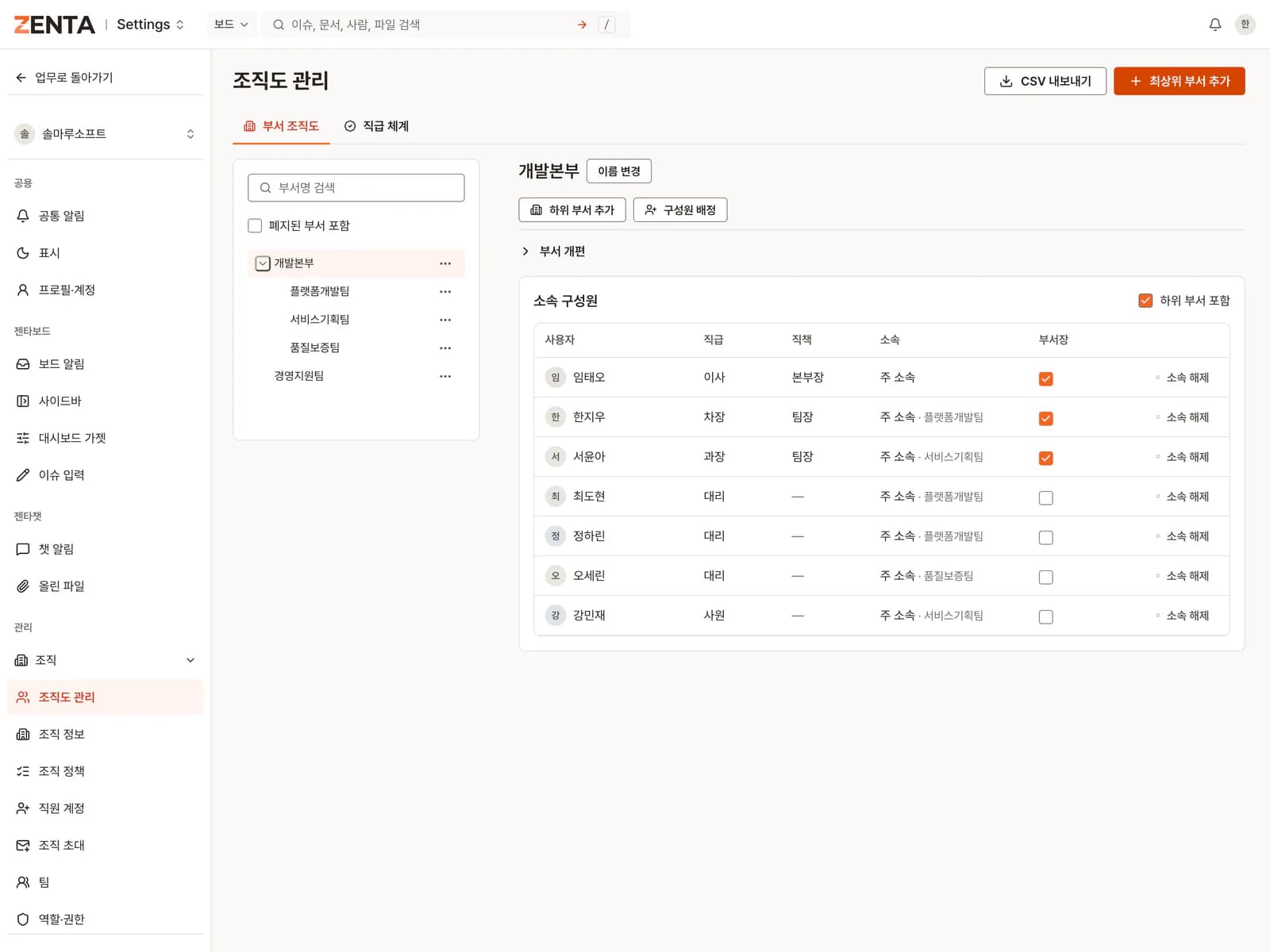
Task: Collapse the 조직 sidebar section
Action: [105, 660]
